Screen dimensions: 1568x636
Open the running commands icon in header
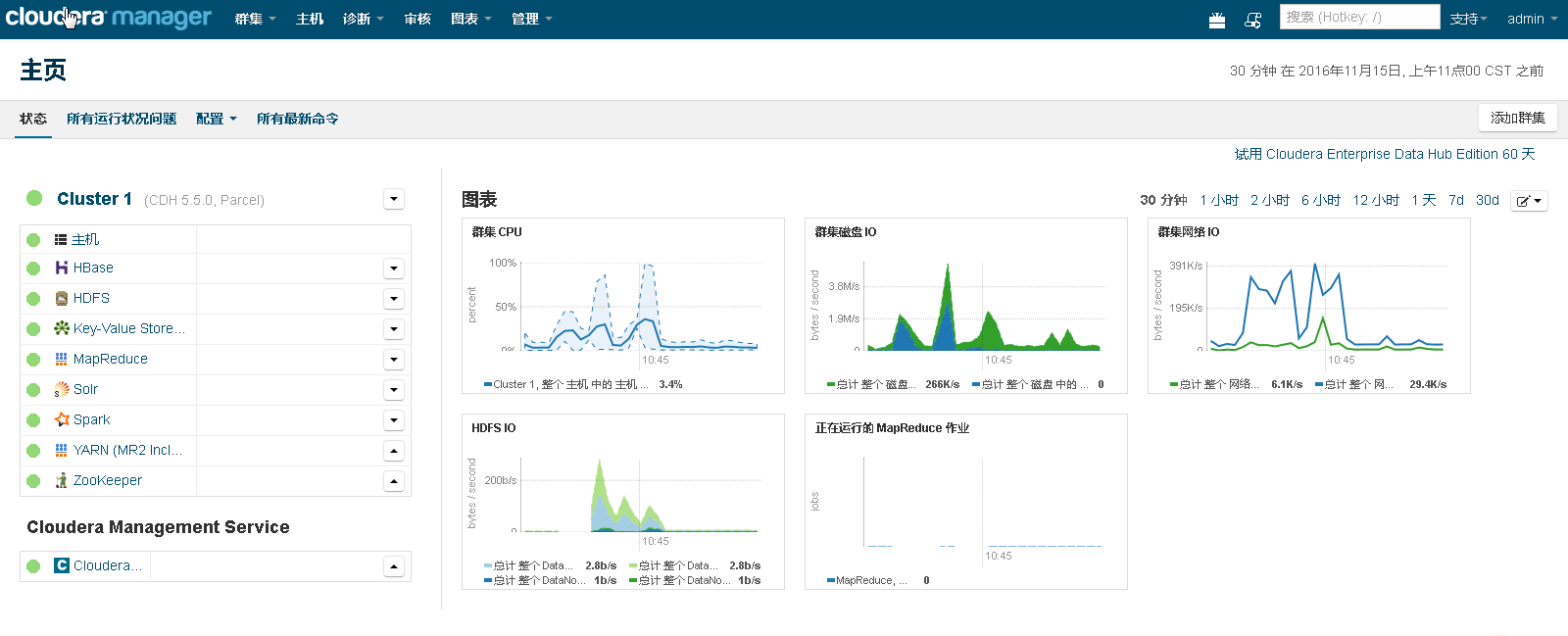1252,20
